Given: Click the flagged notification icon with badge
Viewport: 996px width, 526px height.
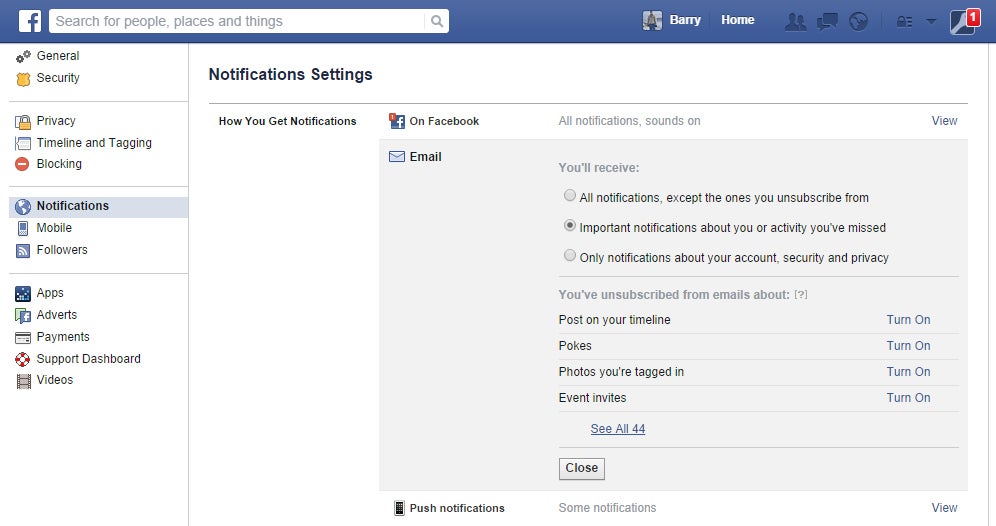Looking at the screenshot, I should 962,21.
